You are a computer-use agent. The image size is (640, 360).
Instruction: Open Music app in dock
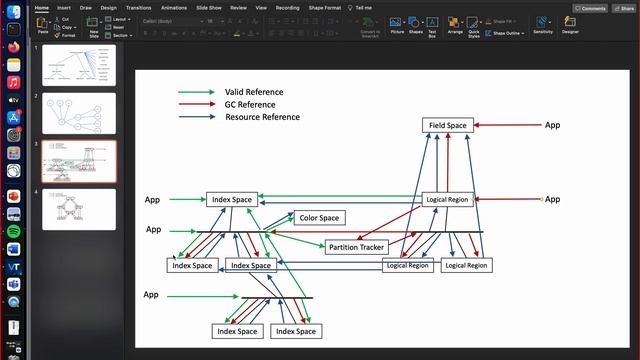13,82
